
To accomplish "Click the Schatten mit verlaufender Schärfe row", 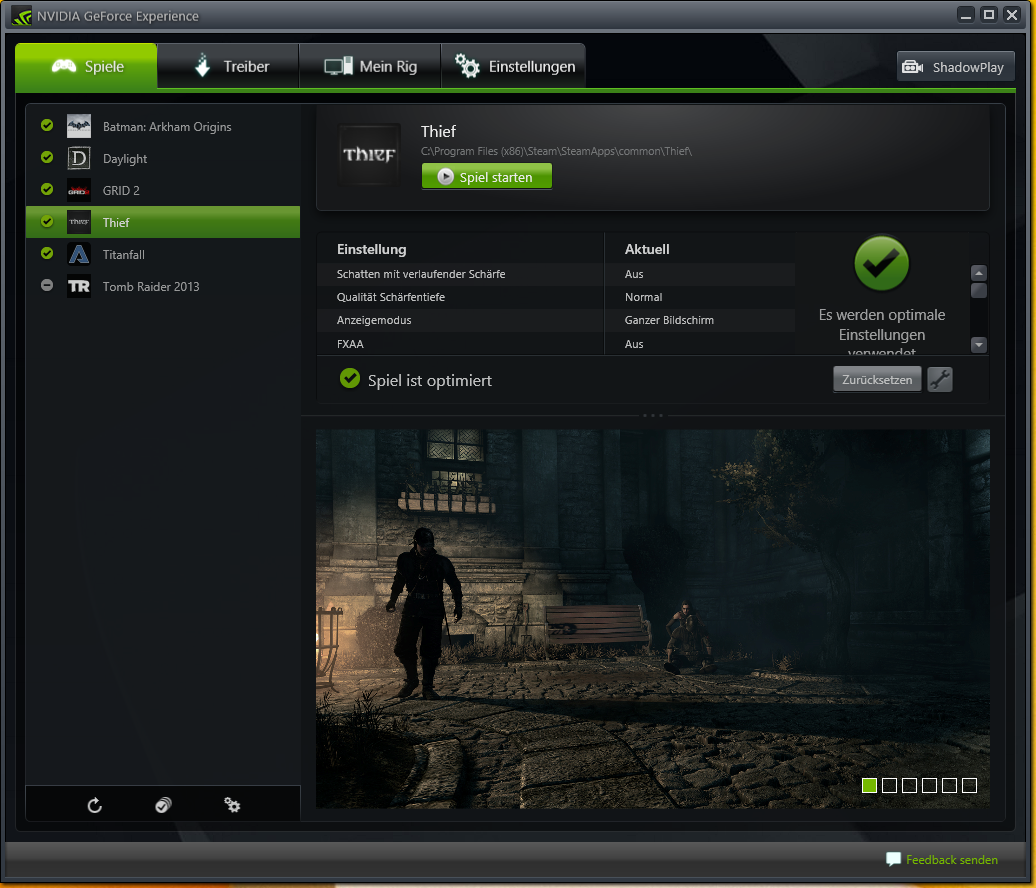I will pyautogui.click(x=556, y=274).
